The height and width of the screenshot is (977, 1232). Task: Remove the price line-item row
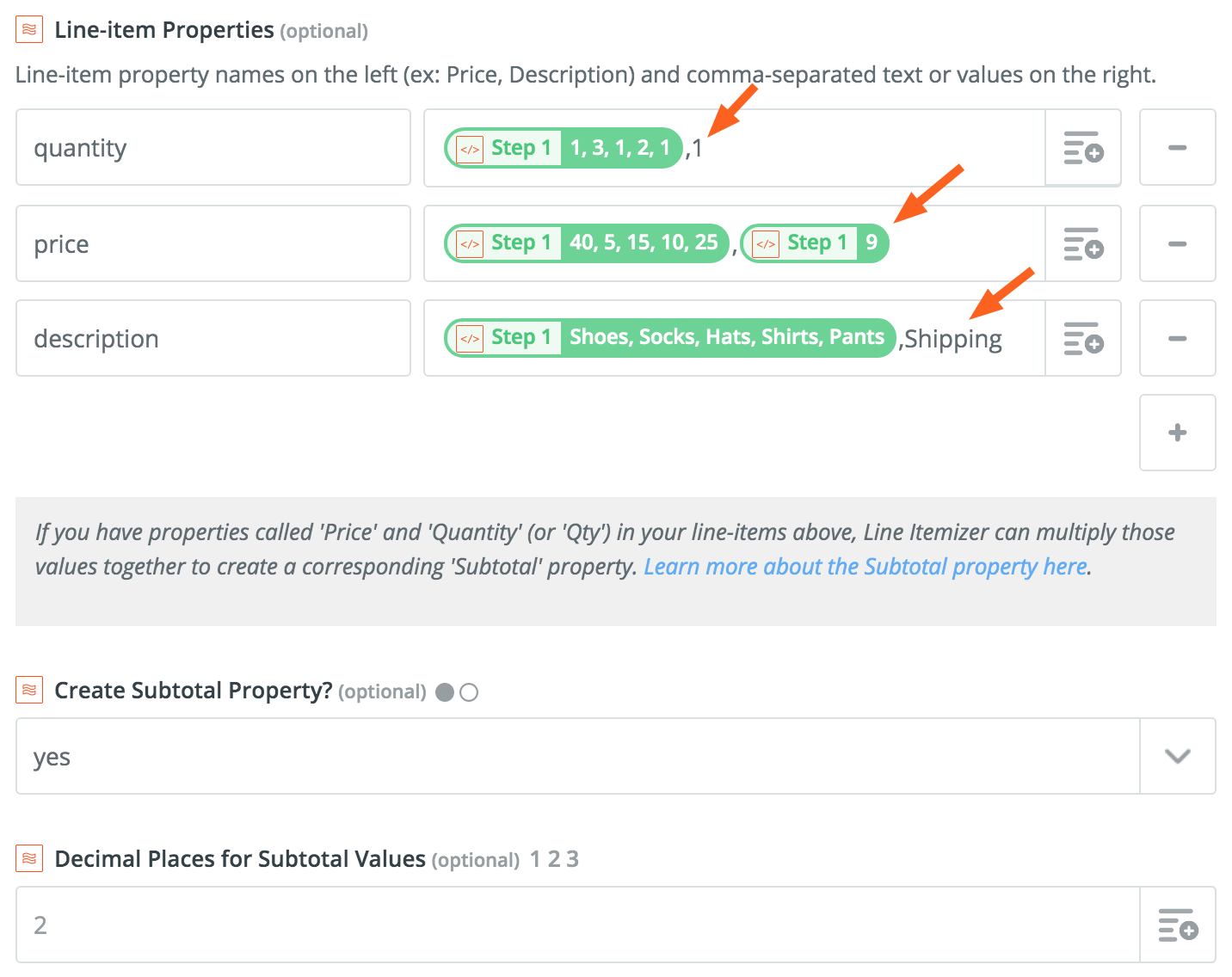click(1177, 244)
